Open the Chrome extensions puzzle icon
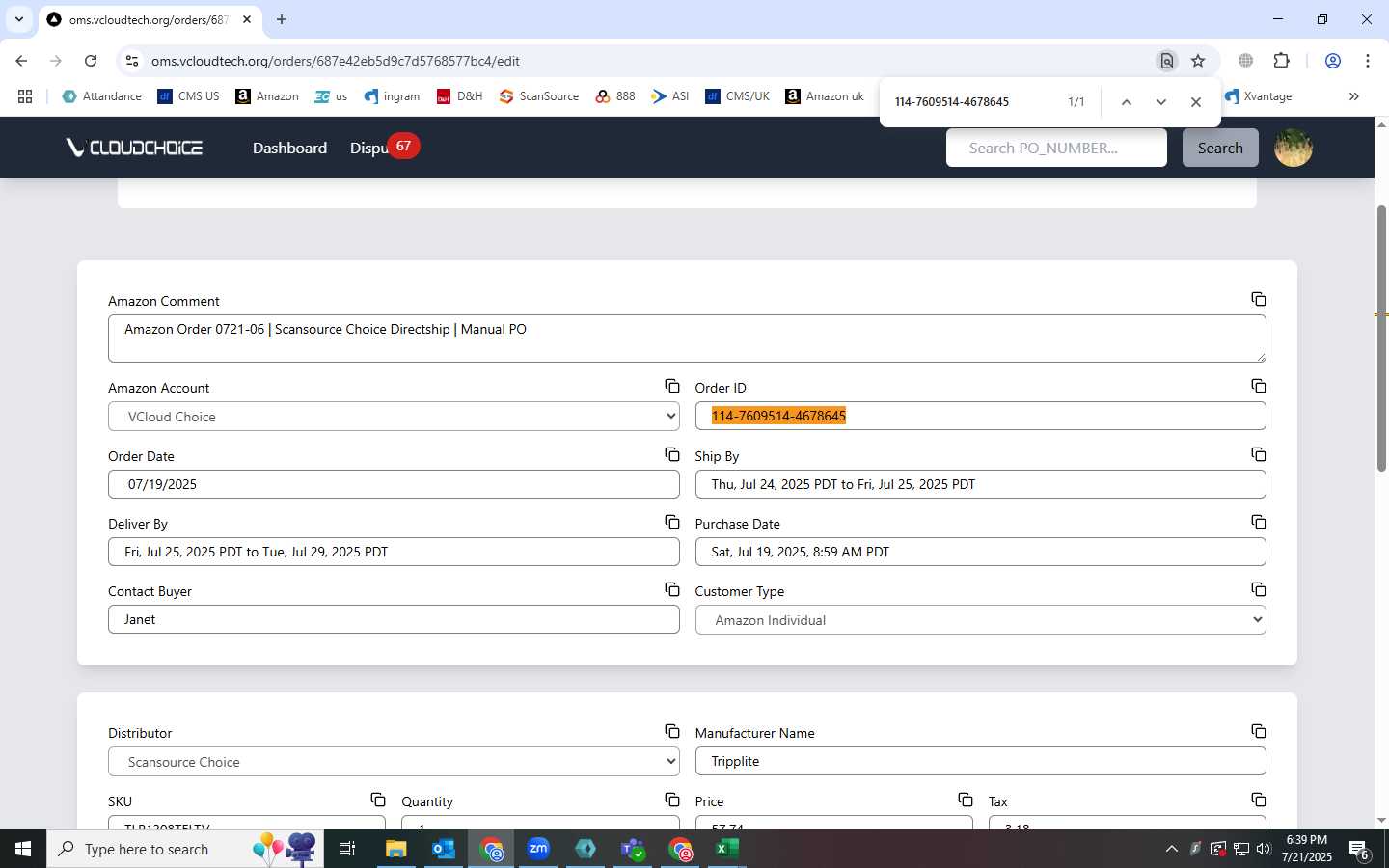1389x868 pixels. tap(1281, 61)
